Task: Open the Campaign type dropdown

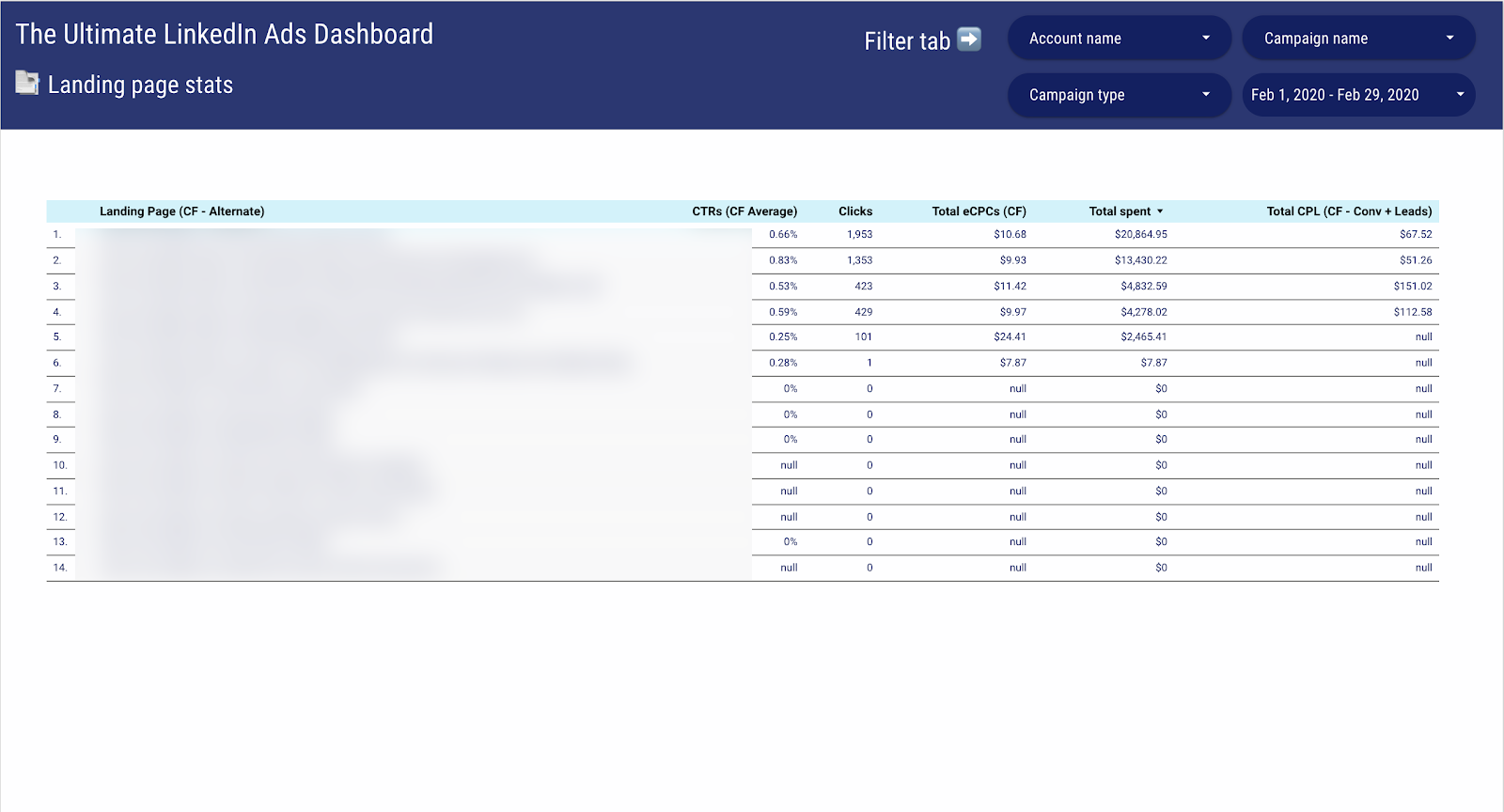Action: click(x=1119, y=95)
